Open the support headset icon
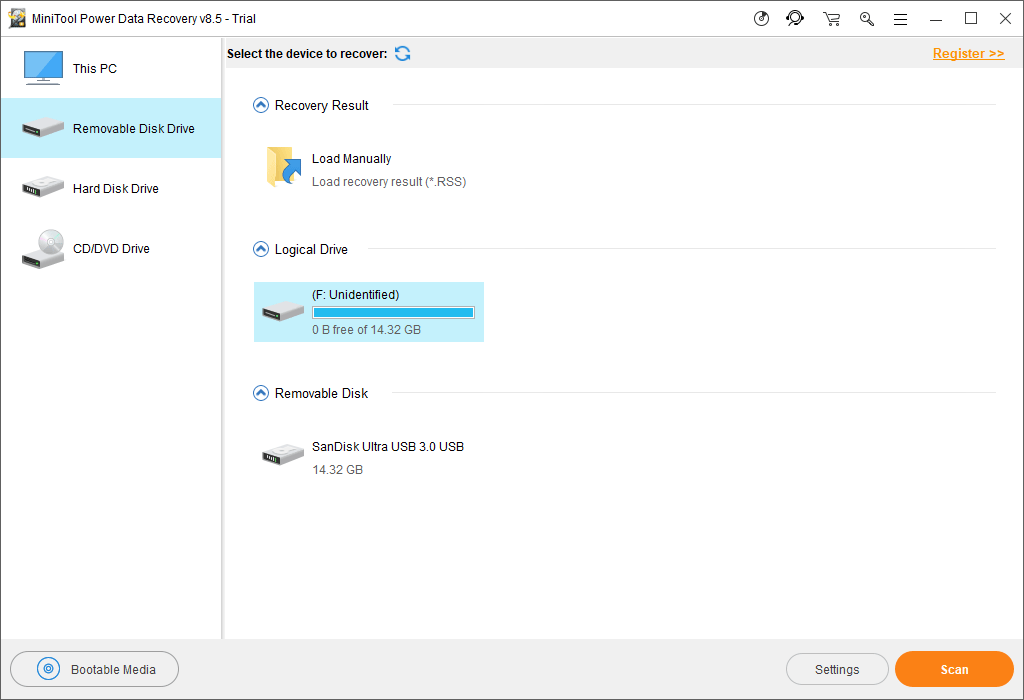1024x700 pixels. click(795, 18)
